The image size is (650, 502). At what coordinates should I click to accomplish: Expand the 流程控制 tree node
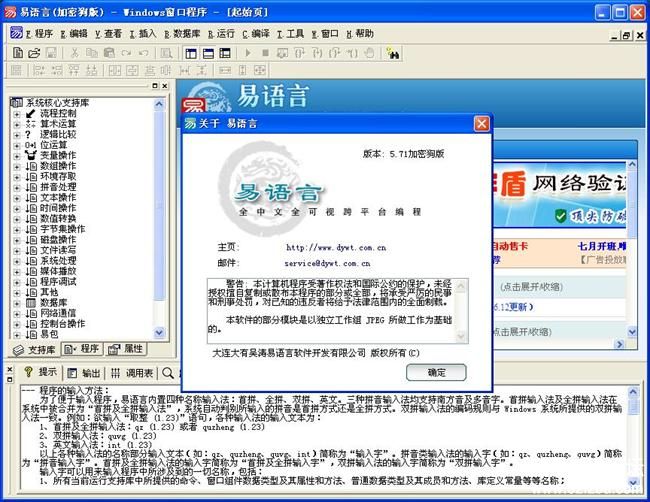17,114
